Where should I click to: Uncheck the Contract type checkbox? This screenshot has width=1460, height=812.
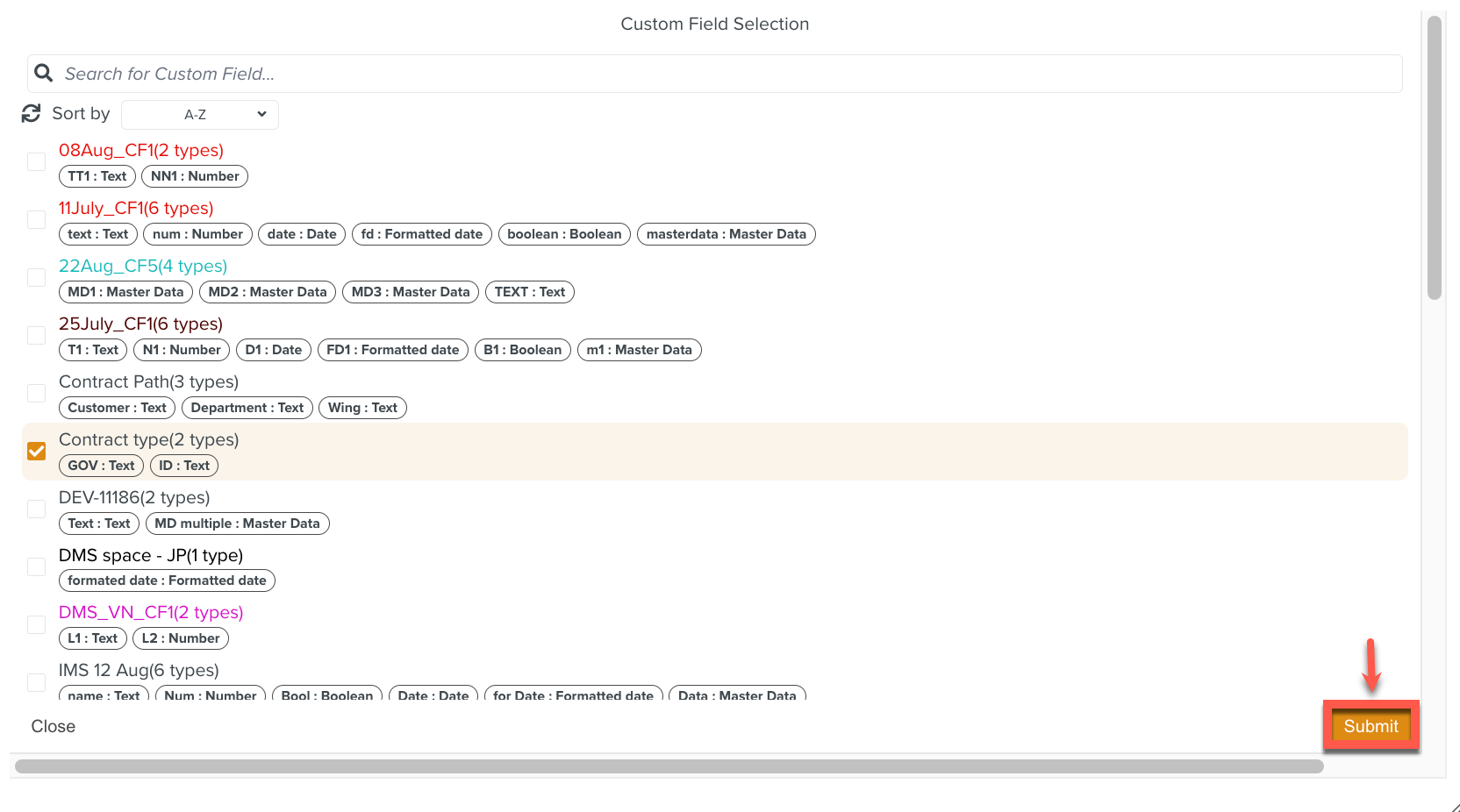(37, 452)
